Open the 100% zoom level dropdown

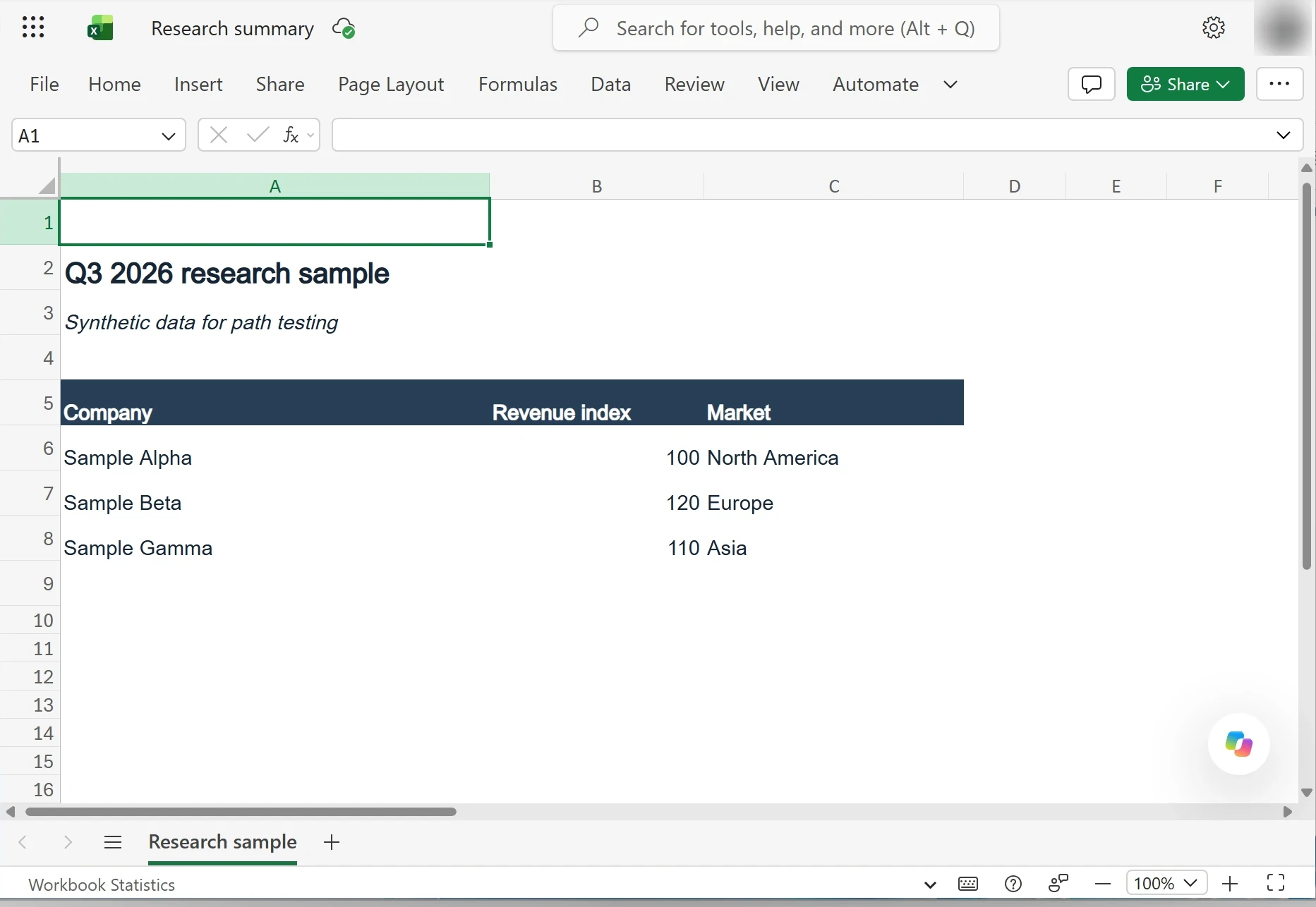1166,883
